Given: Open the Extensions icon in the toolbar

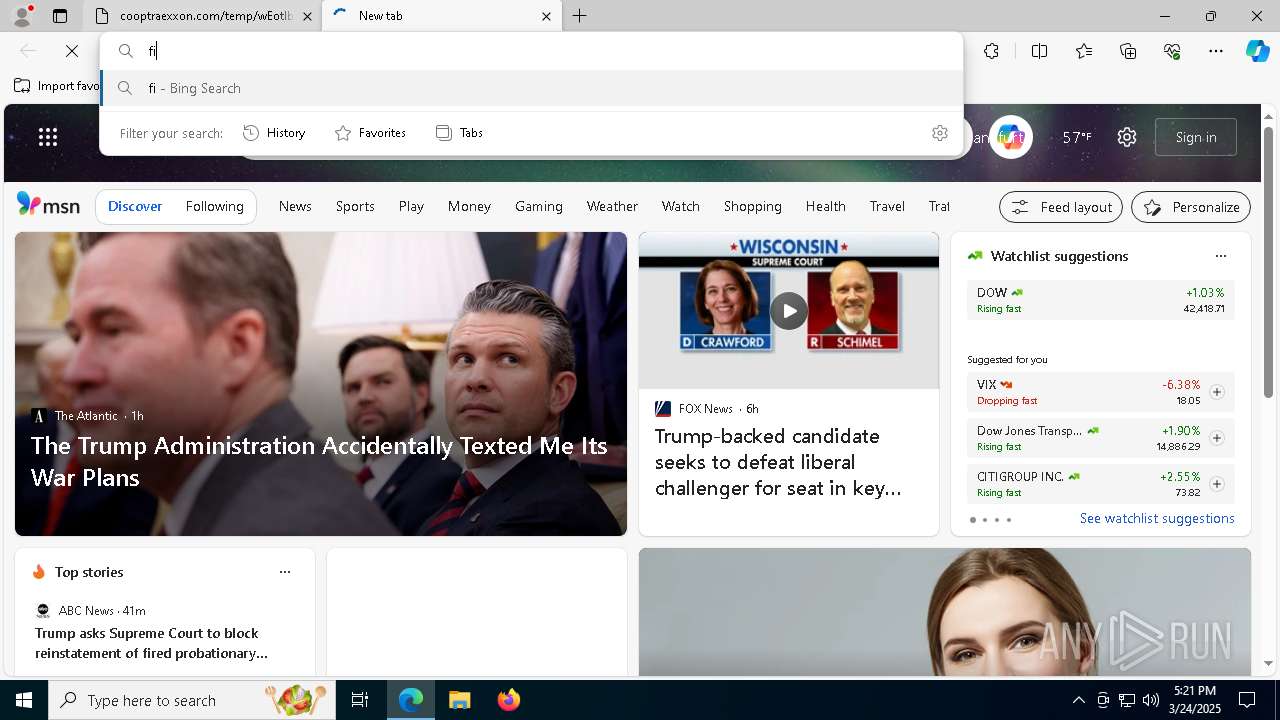Looking at the screenshot, I should [x=991, y=51].
